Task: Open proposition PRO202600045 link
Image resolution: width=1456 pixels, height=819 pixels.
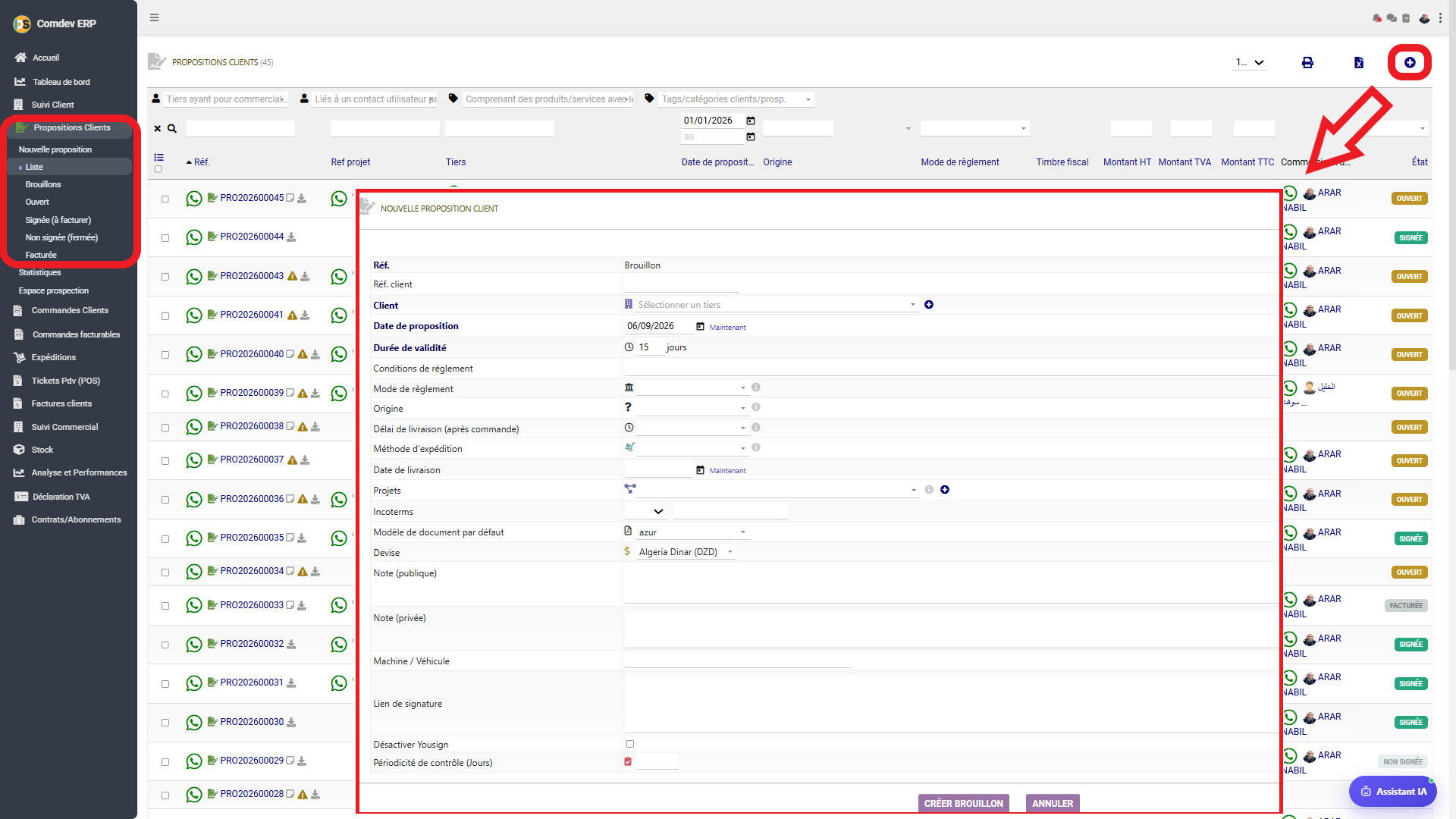Action: coord(252,198)
